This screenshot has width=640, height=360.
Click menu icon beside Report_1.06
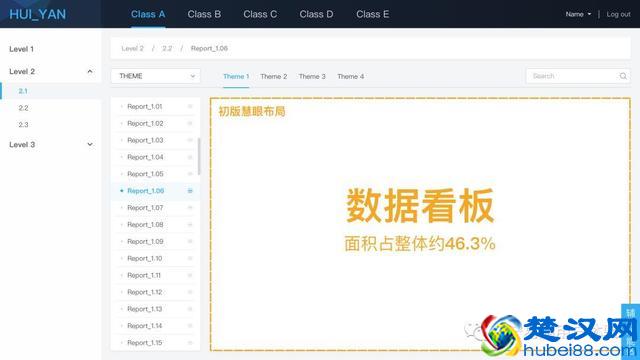pos(190,191)
